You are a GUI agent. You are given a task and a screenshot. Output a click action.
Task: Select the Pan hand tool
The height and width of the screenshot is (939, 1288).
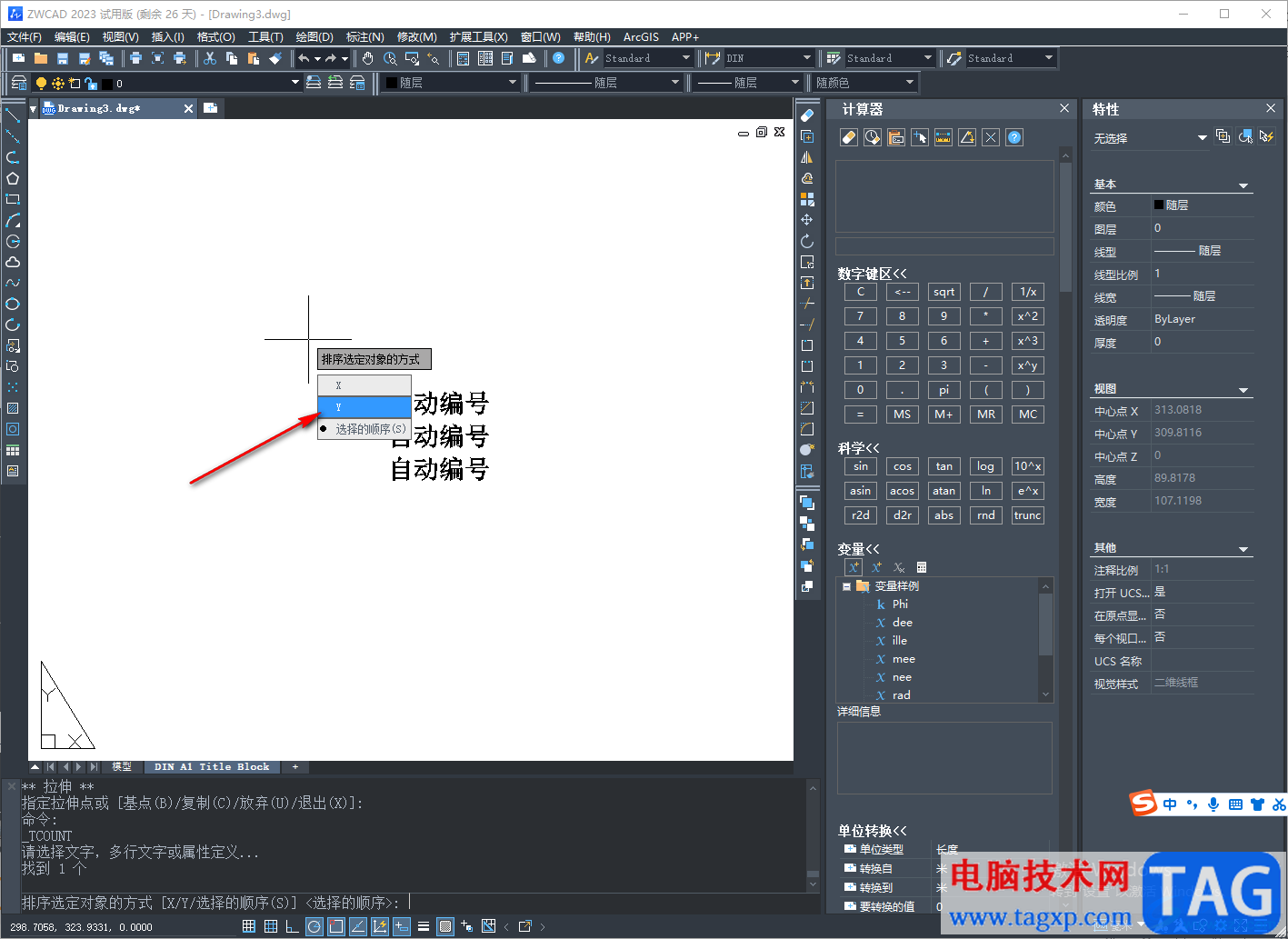367,58
